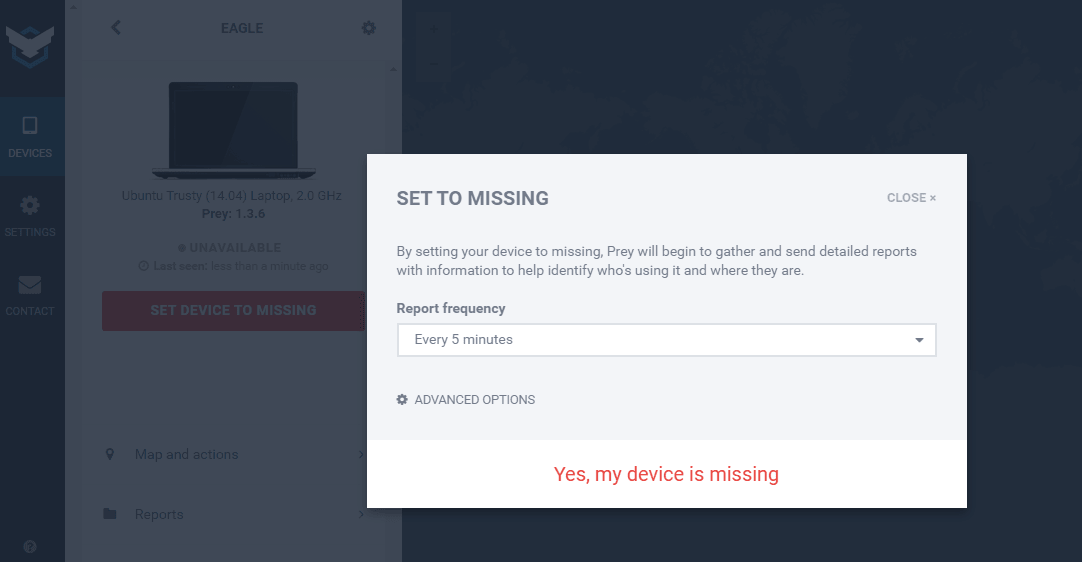The image size is (1082, 562).
Task: Click the help question mark icon
Action: pyautogui.click(x=30, y=547)
